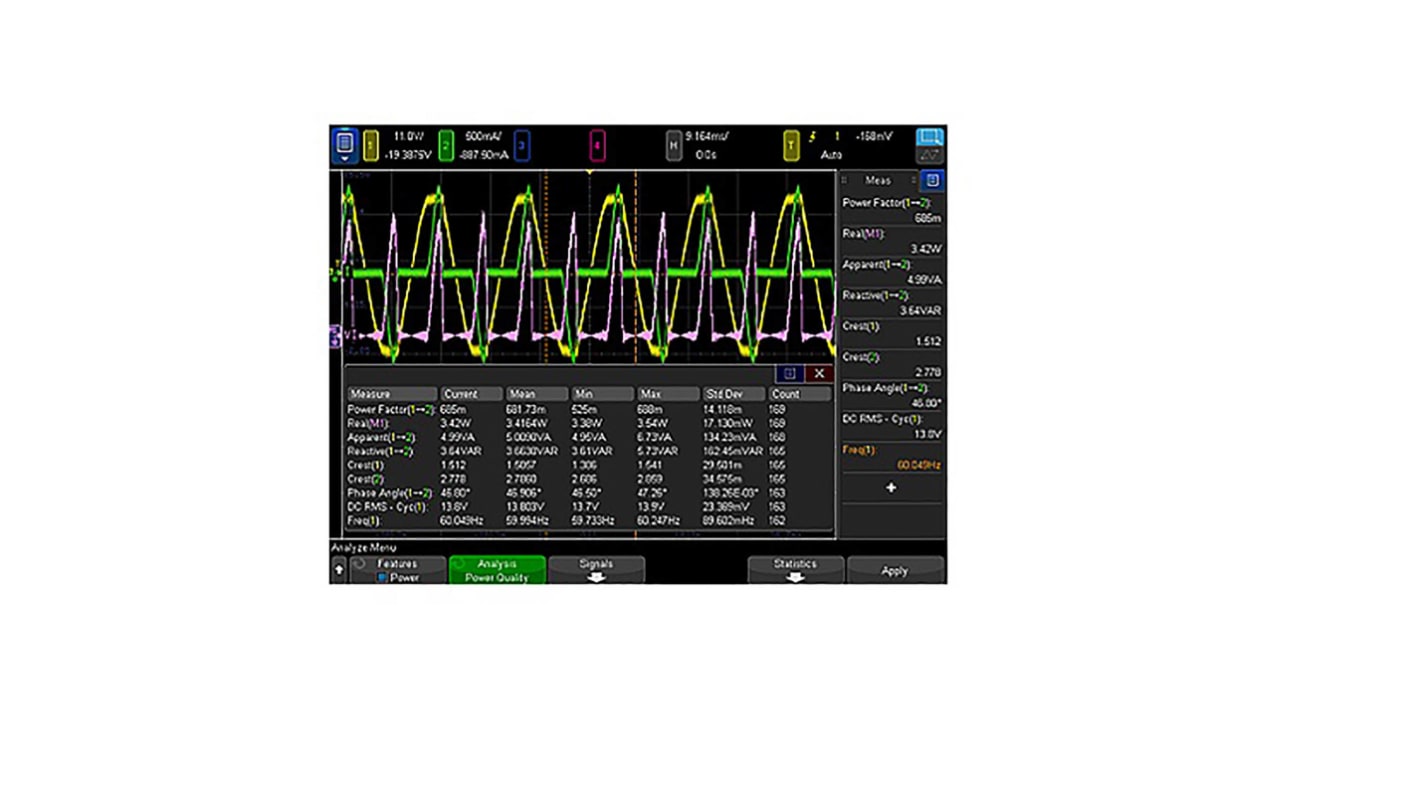
Task: Open the main menu via top-left scope icon
Action: click(345, 145)
